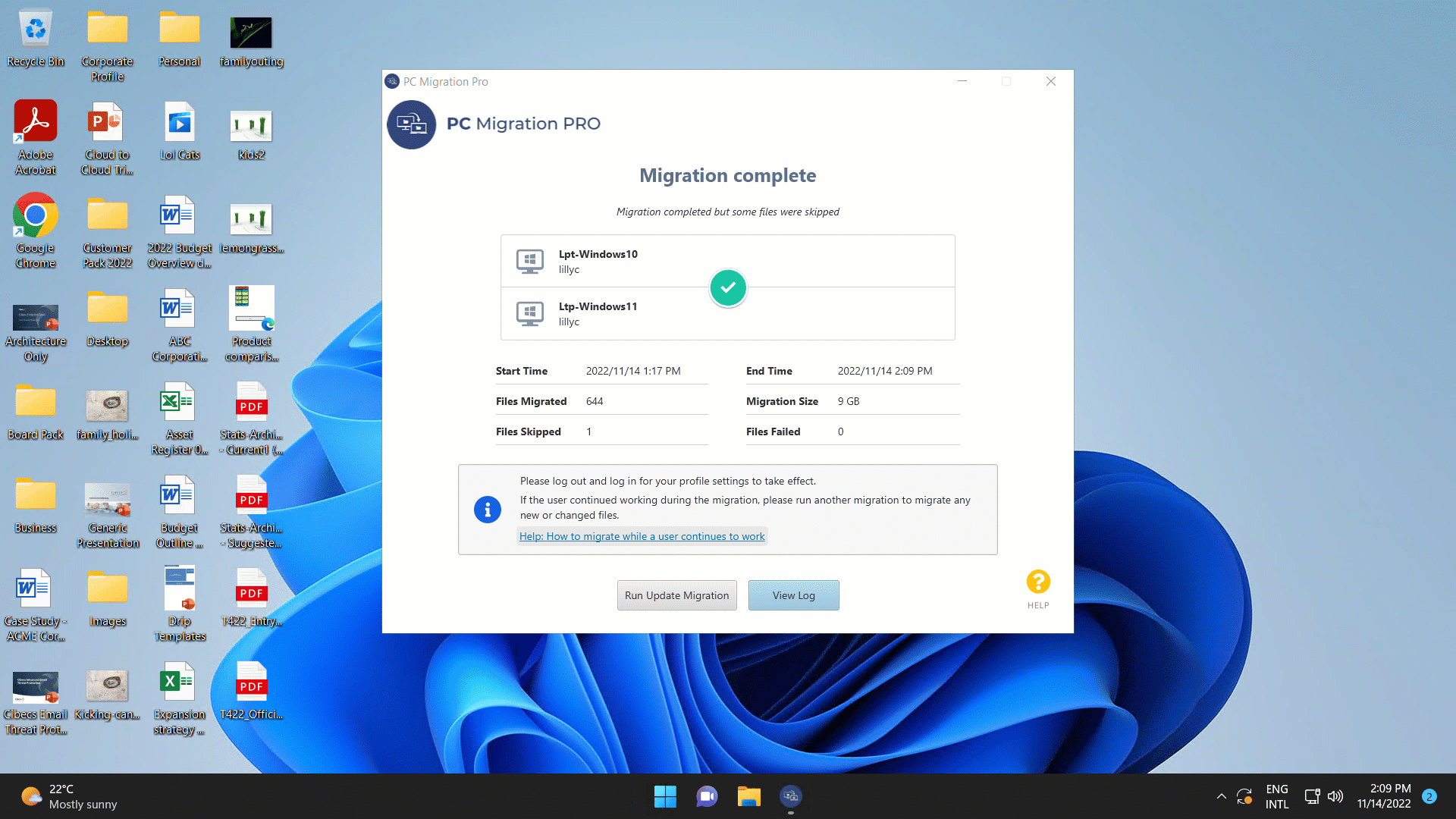
Task: Select the Ltp-Windows11 computer icon
Action: tap(530, 314)
